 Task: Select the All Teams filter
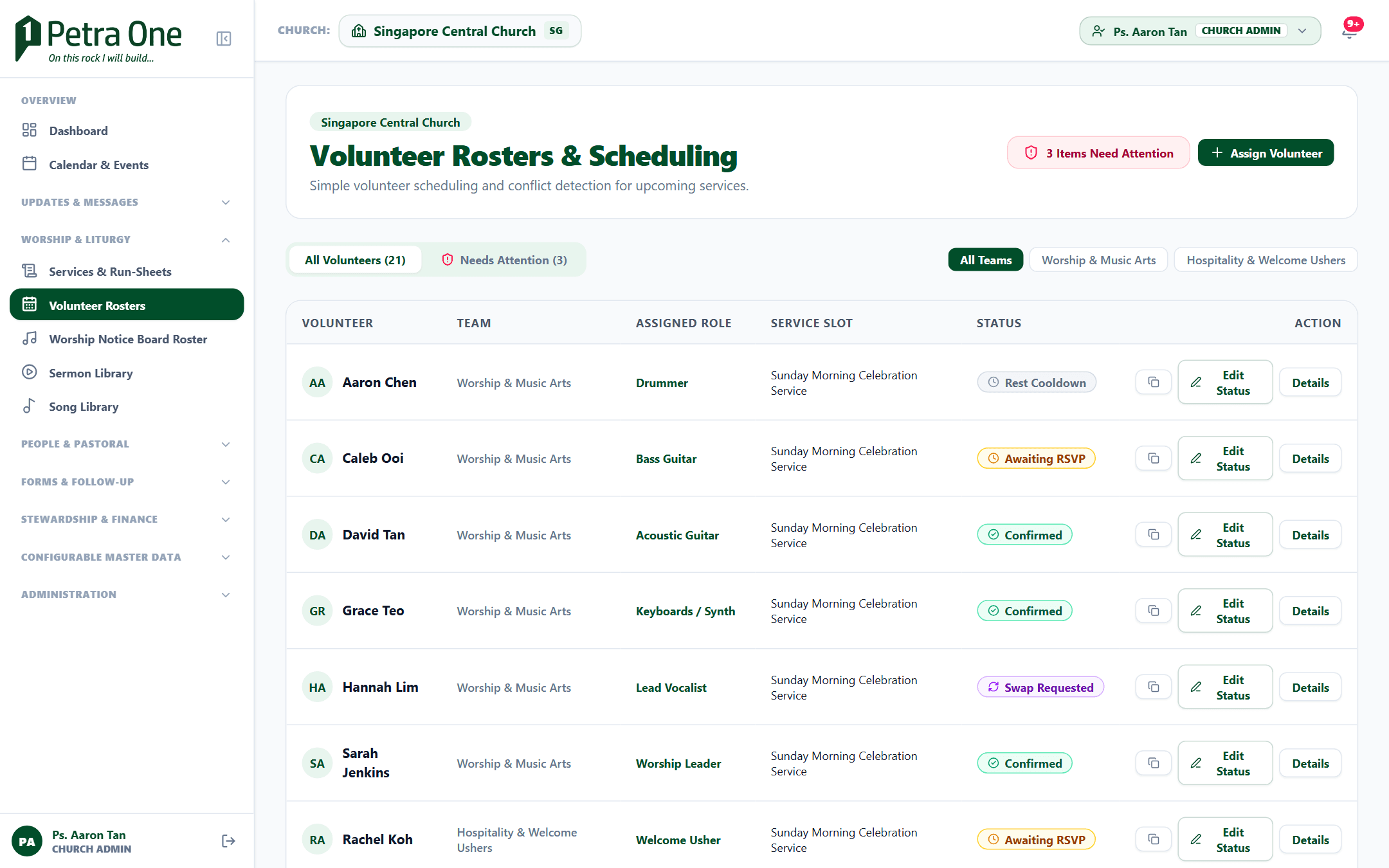pyautogui.click(x=986, y=260)
